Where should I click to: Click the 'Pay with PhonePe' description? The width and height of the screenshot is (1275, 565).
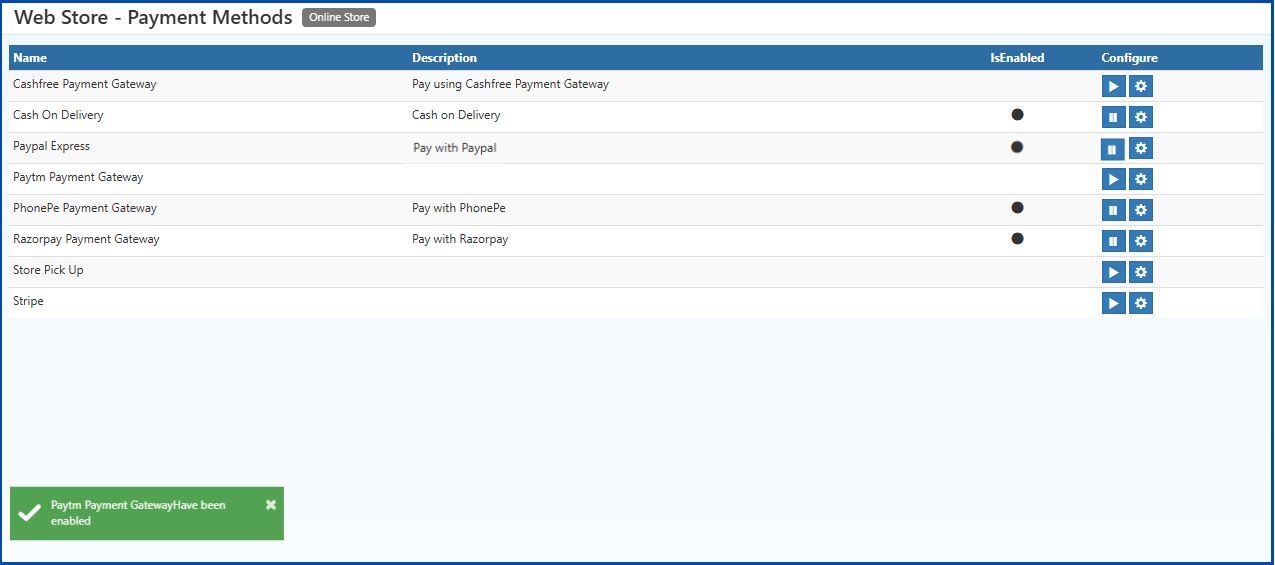[x=458, y=209]
